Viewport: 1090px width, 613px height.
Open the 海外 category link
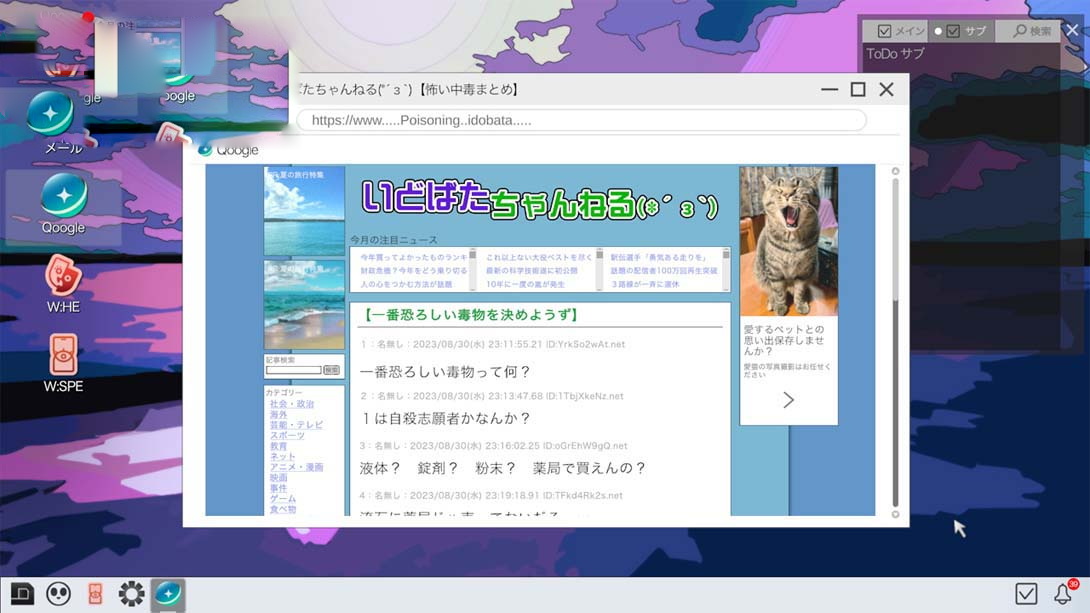pos(278,414)
